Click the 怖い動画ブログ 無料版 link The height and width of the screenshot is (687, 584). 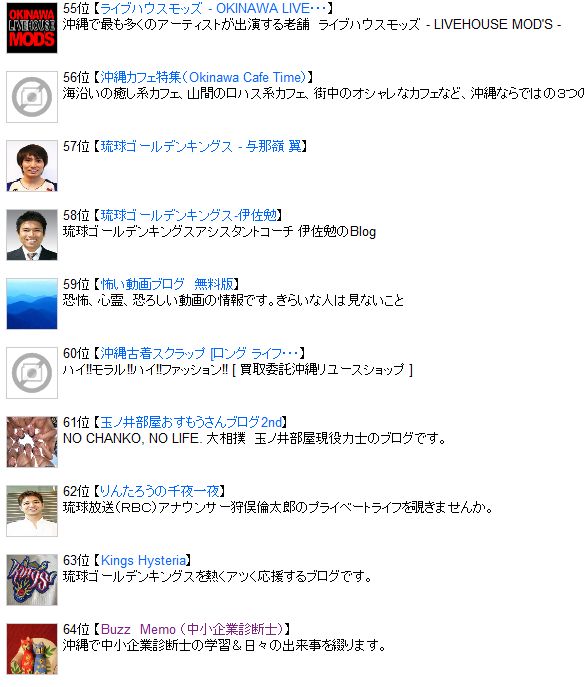tap(167, 284)
